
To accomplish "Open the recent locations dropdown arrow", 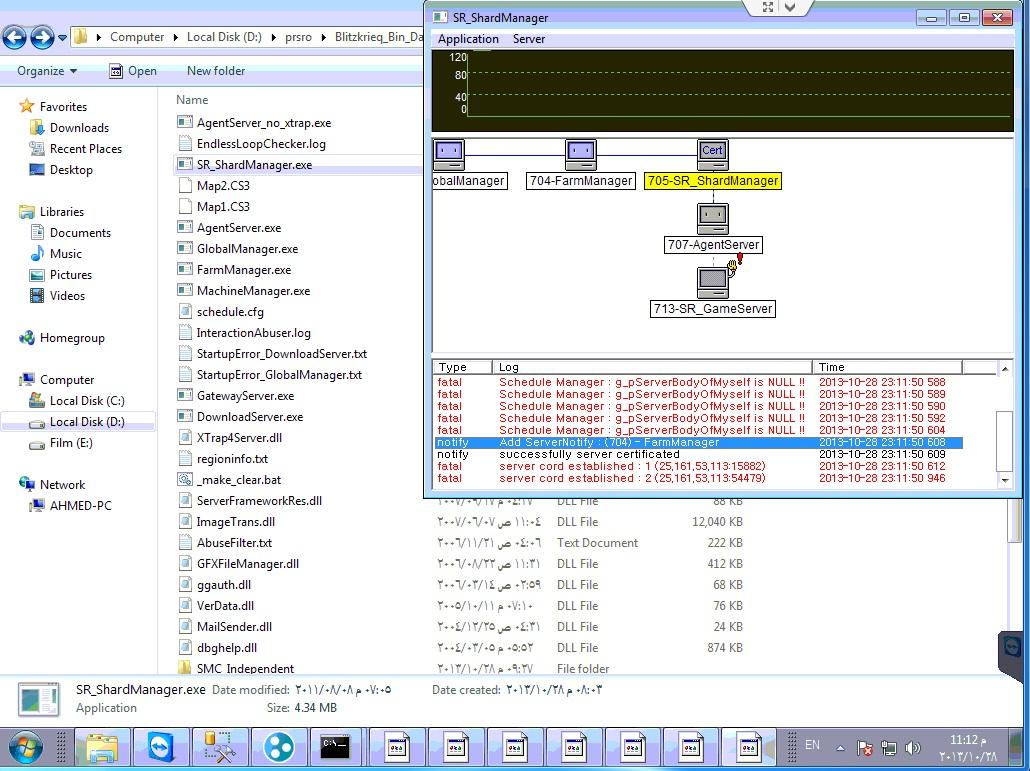I will [x=62, y=38].
